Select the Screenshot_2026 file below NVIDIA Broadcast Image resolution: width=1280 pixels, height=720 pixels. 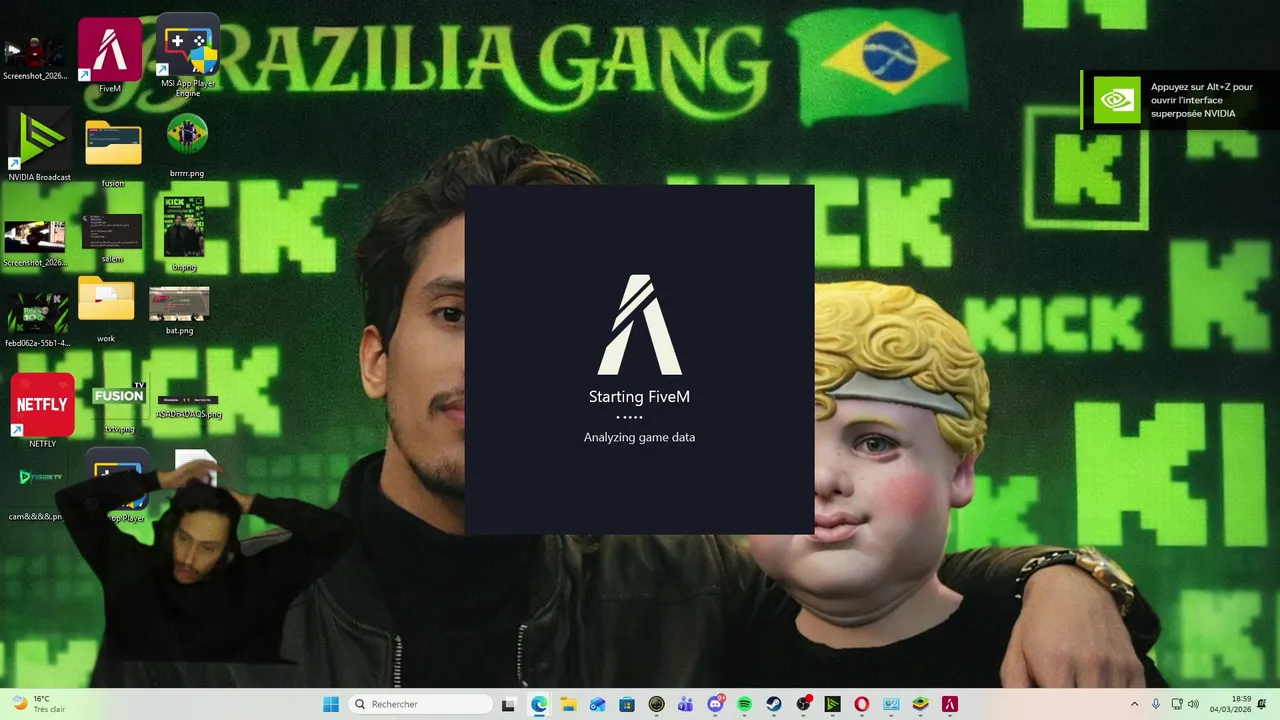pyautogui.click(x=36, y=244)
